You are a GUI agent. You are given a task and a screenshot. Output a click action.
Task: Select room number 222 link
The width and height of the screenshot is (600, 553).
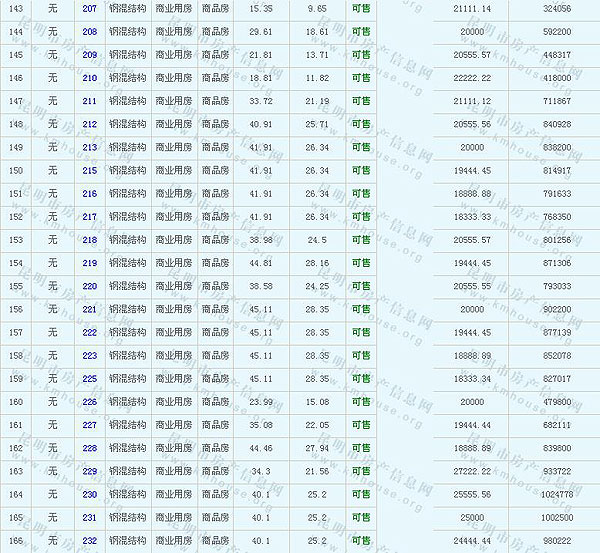[x=90, y=333]
